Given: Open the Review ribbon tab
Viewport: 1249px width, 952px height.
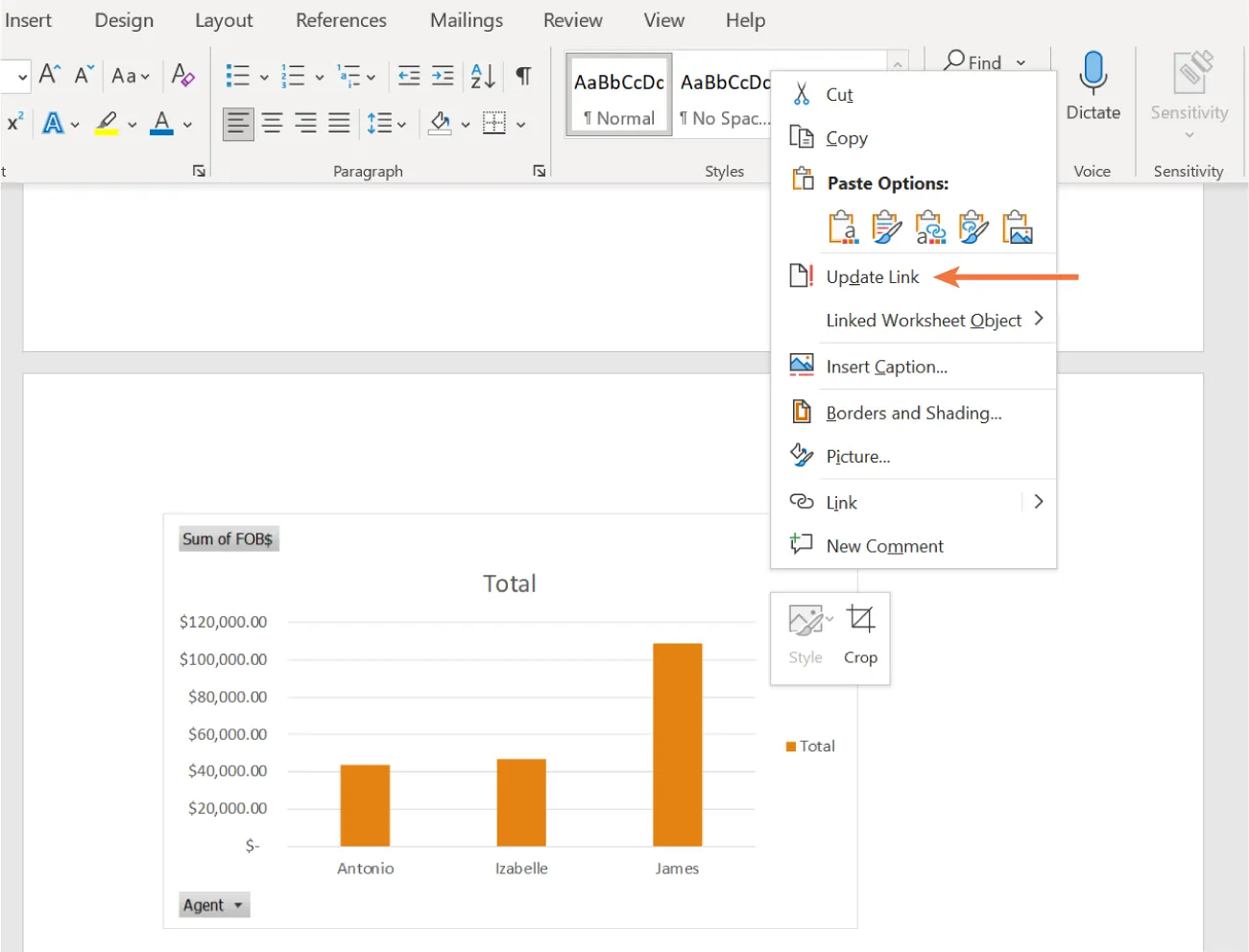Looking at the screenshot, I should (x=572, y=19).
